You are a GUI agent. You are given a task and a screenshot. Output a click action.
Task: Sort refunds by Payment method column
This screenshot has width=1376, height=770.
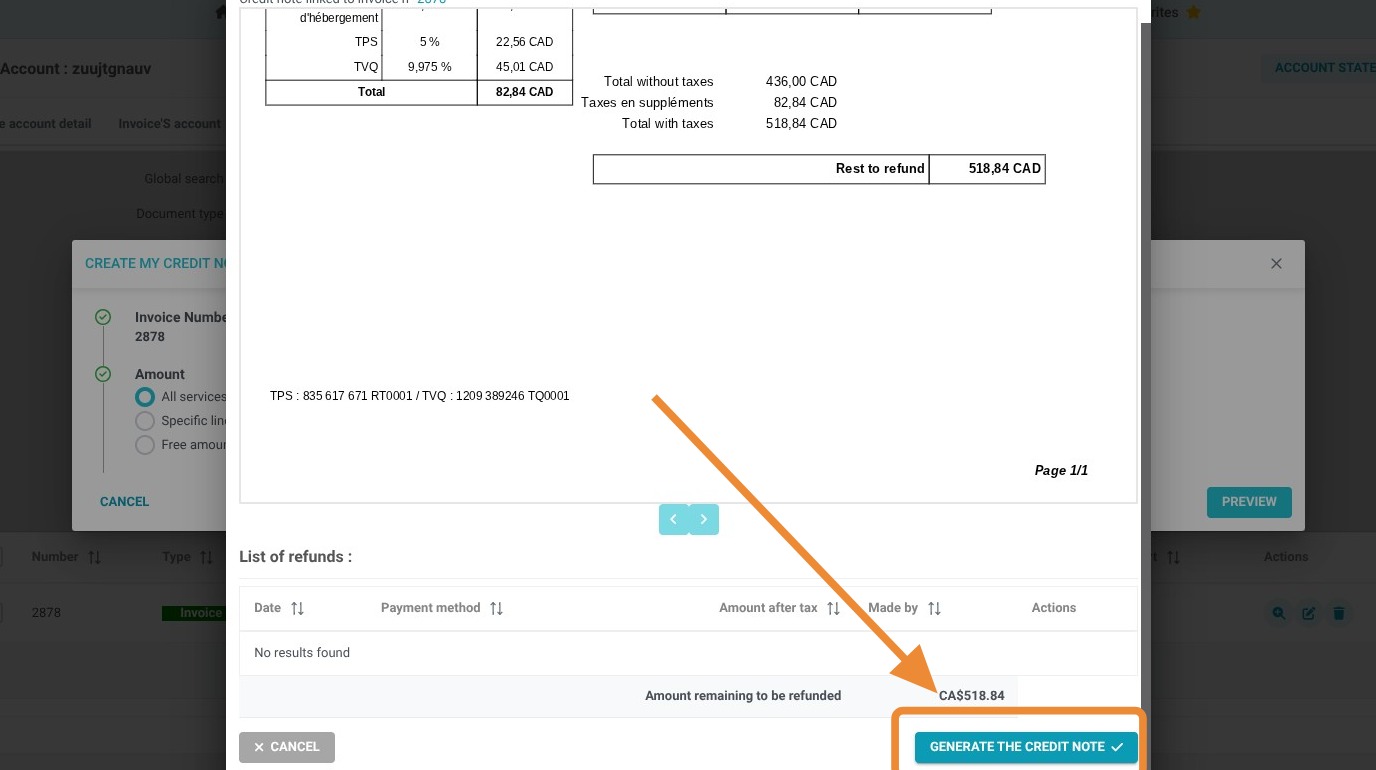[496, 608]
